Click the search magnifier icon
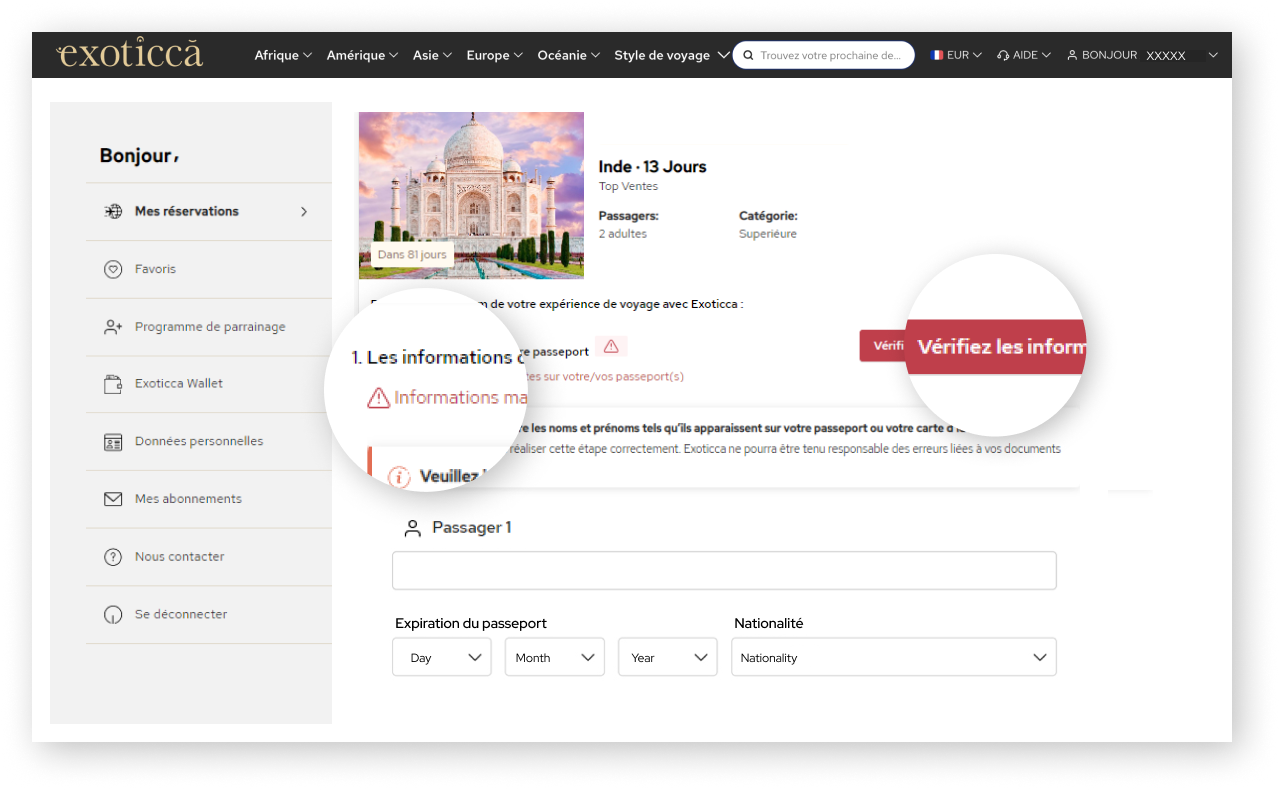 [748, 56]
